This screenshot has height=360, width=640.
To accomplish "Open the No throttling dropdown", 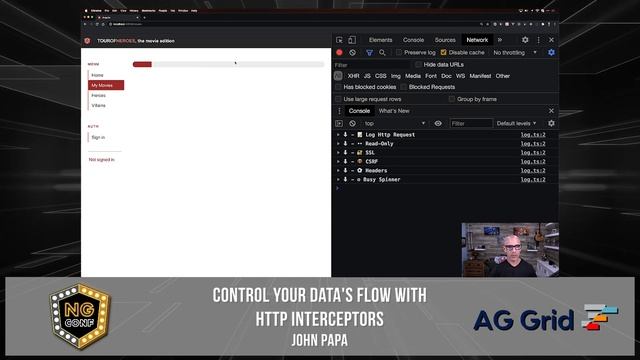I will pos(515,53).
